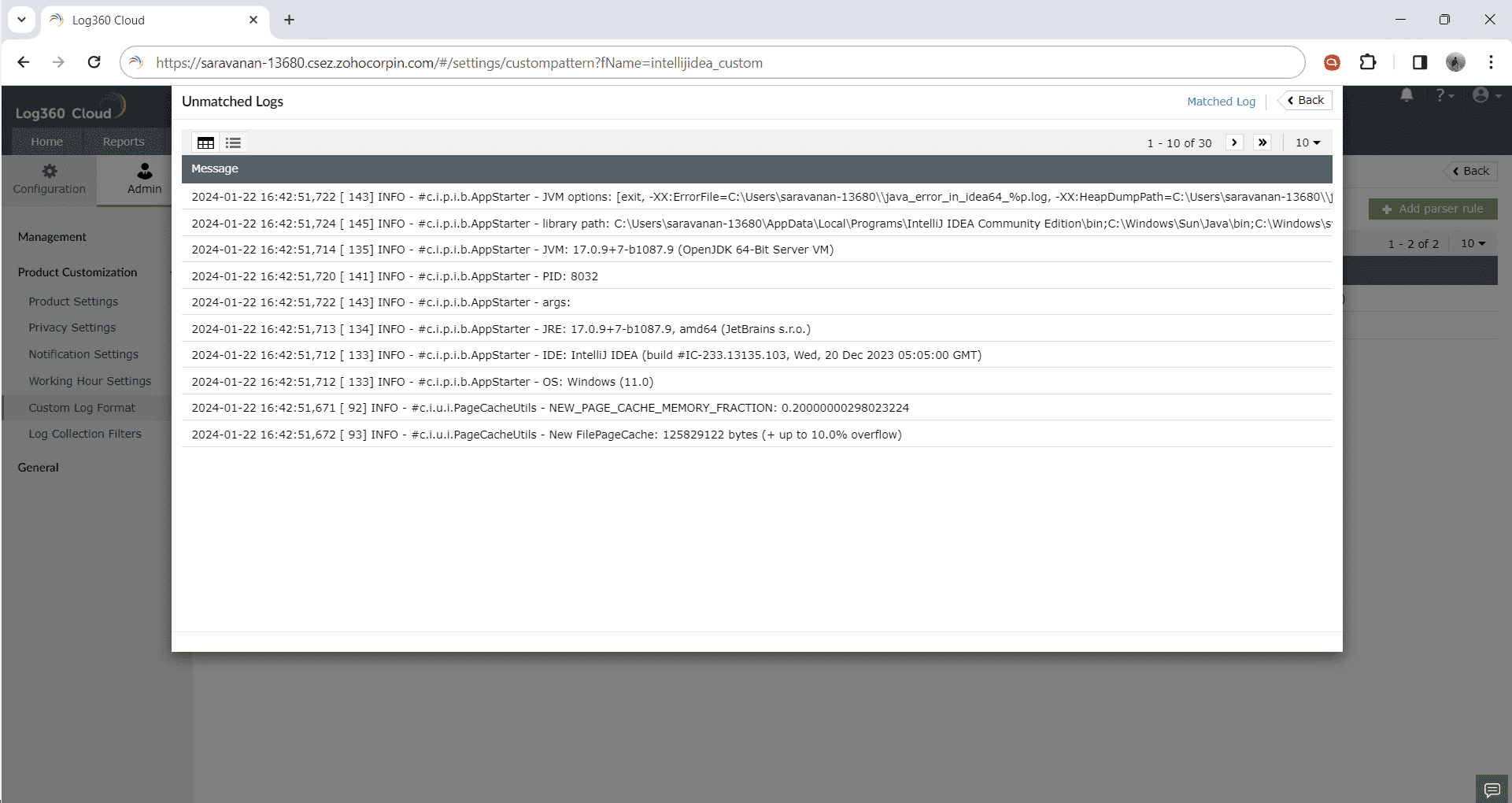The height and width of the screenshot is (803, 1512).
Task: Open the Matched Log view
Action: pos(1221,101)
